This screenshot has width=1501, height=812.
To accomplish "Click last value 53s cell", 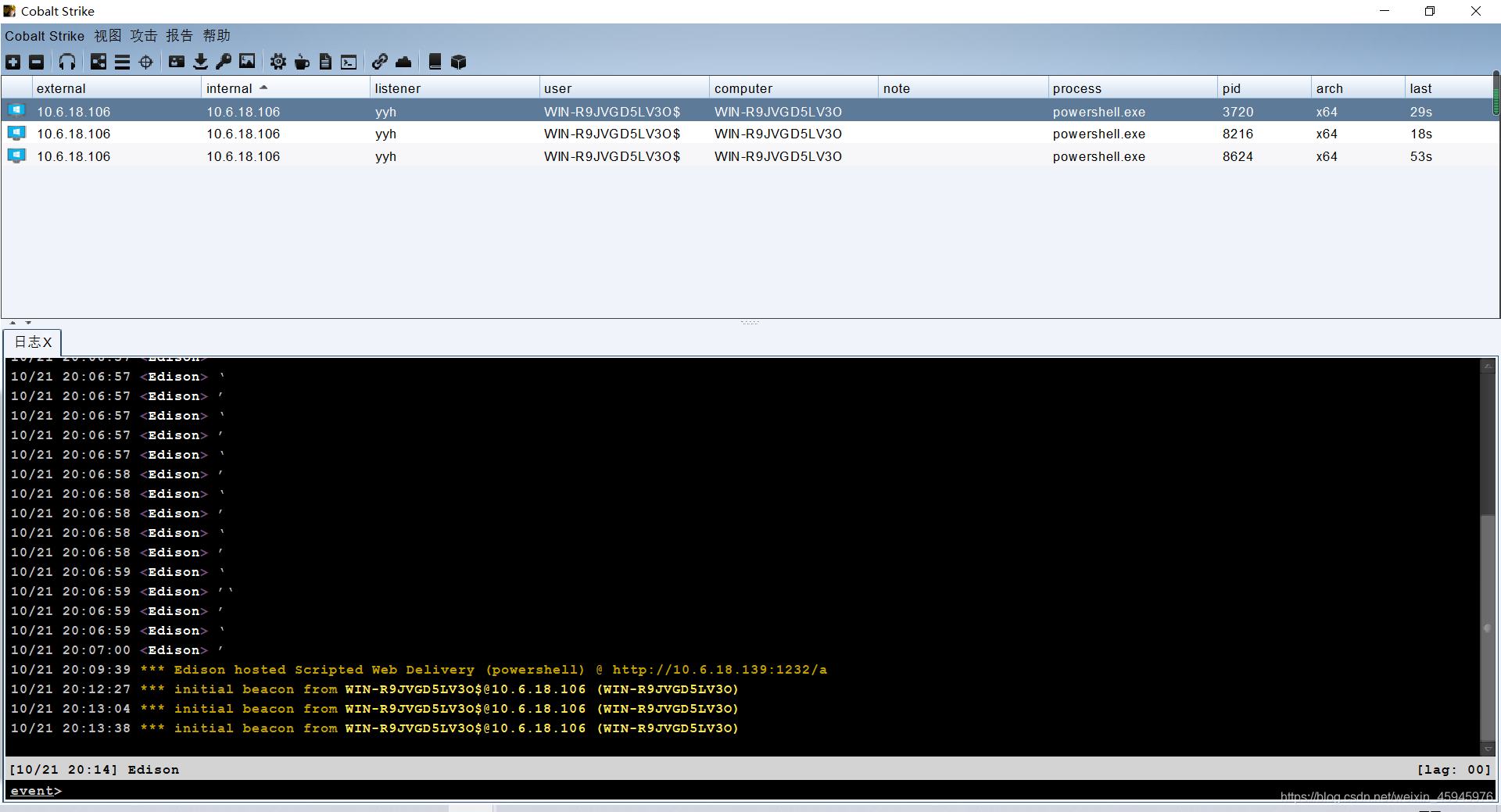I will [1421, 156].
